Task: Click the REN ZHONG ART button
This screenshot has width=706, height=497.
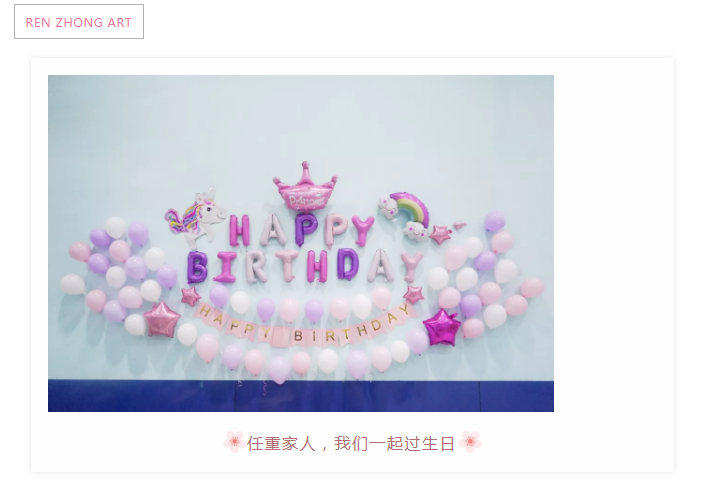Action: tap(79, 22)
